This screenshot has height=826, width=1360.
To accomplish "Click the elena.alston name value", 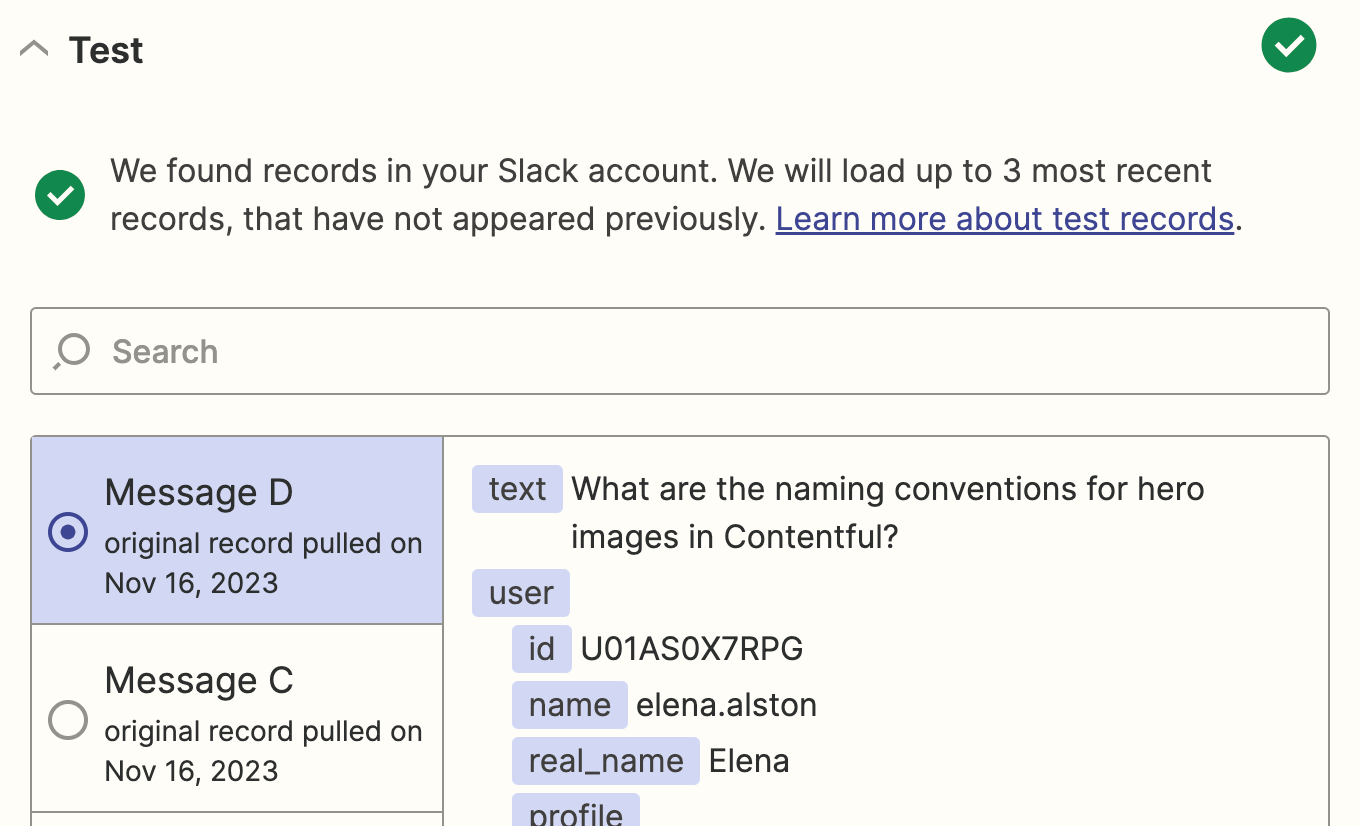I will coord(726,705).
